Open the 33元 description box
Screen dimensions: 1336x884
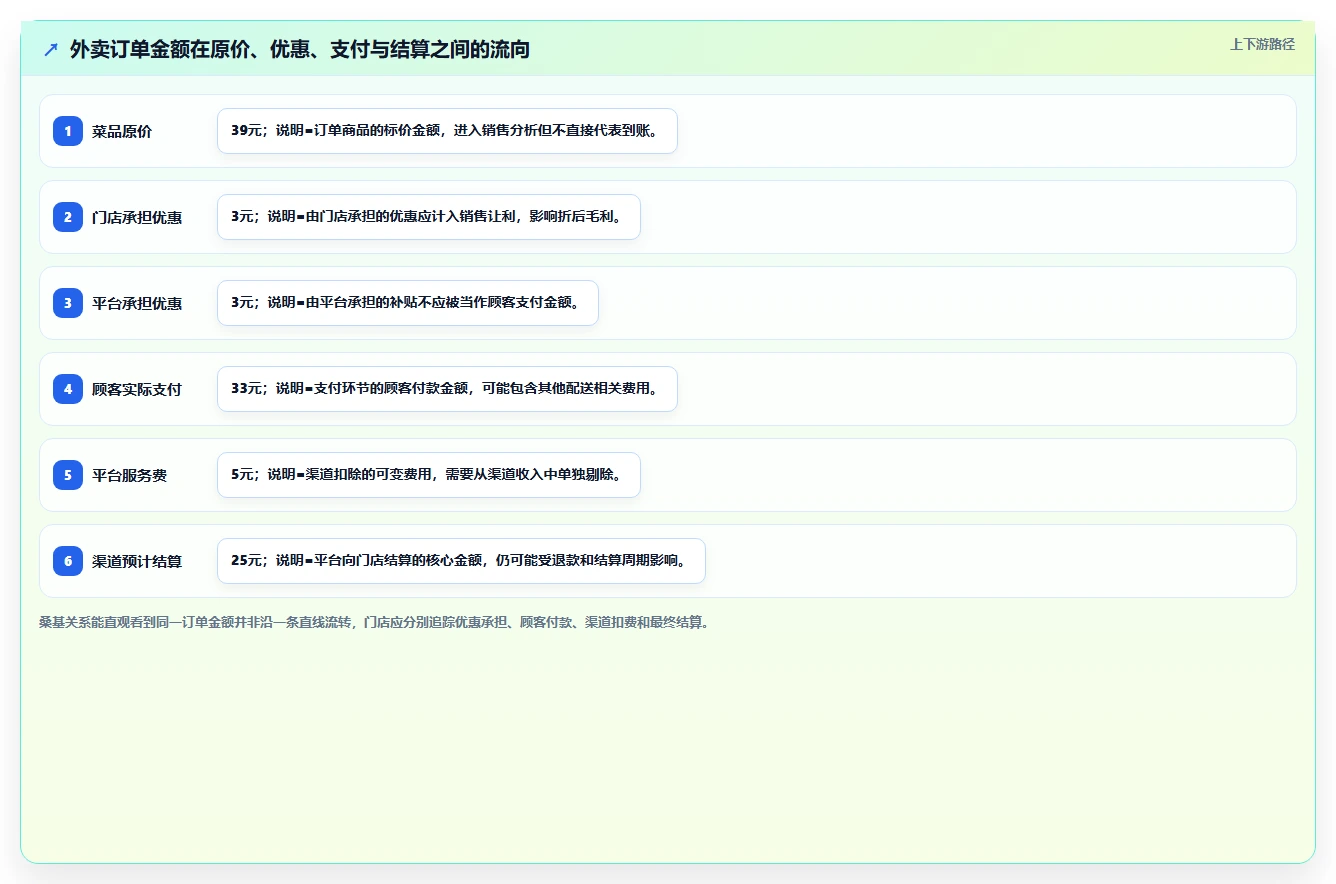coord(447,389)
